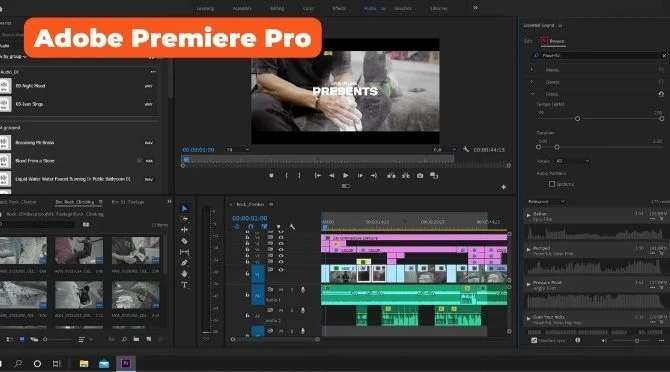Open the Relevance sort dropdown
Screen dimensions: 670x372
pyautogui.click(x=547, y=202)
